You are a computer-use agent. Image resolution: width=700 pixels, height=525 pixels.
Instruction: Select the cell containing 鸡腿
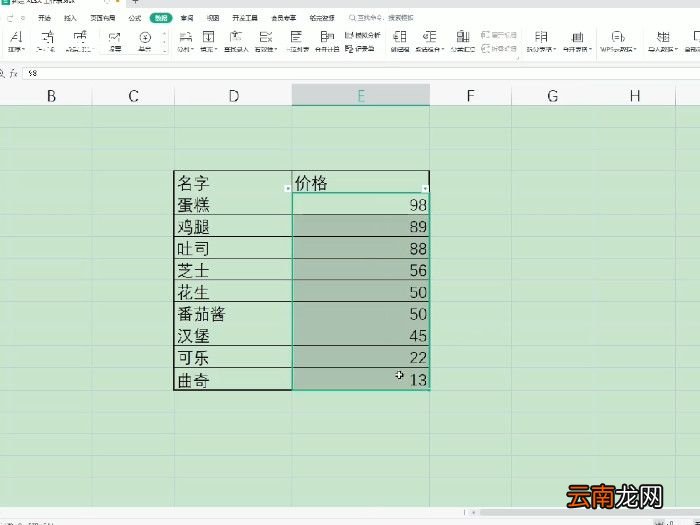pos(233,226)
